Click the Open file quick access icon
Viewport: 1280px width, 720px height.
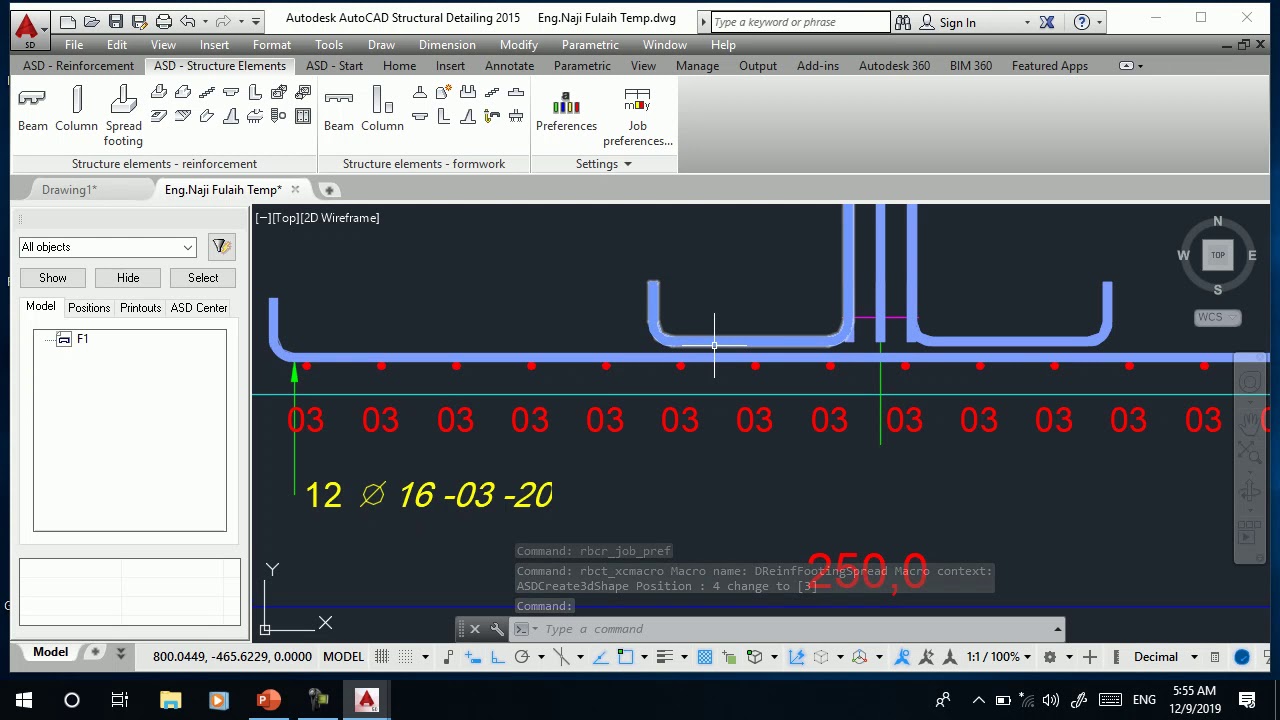91,21
